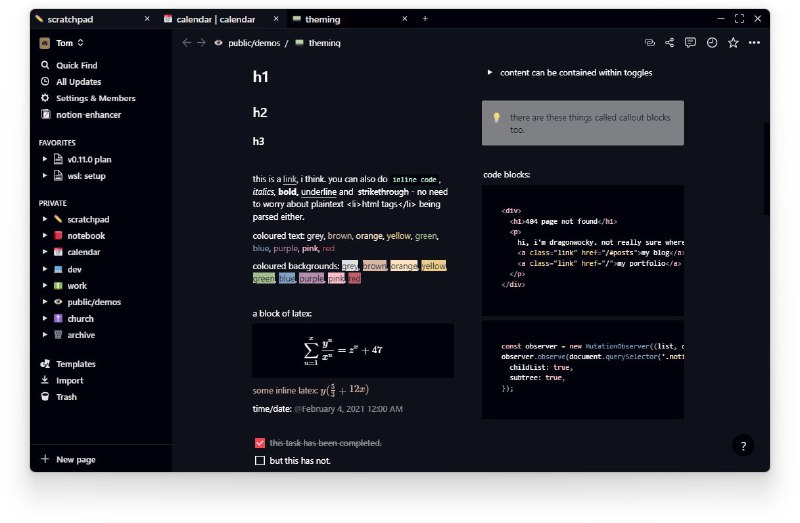Expand the work tree arrow
Viewport: 800px width, 523px height.
pos(45,285)
